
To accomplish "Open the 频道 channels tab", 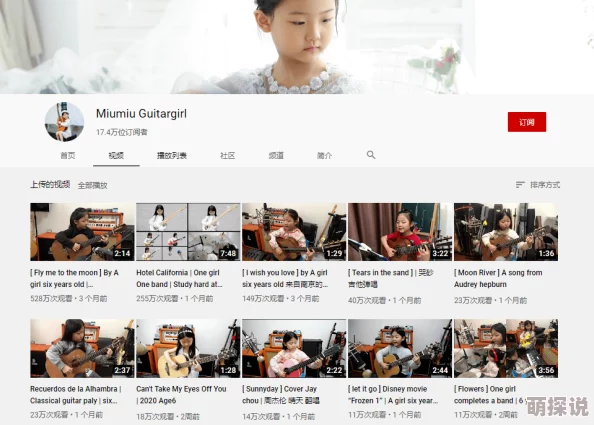I will point(276,155).
